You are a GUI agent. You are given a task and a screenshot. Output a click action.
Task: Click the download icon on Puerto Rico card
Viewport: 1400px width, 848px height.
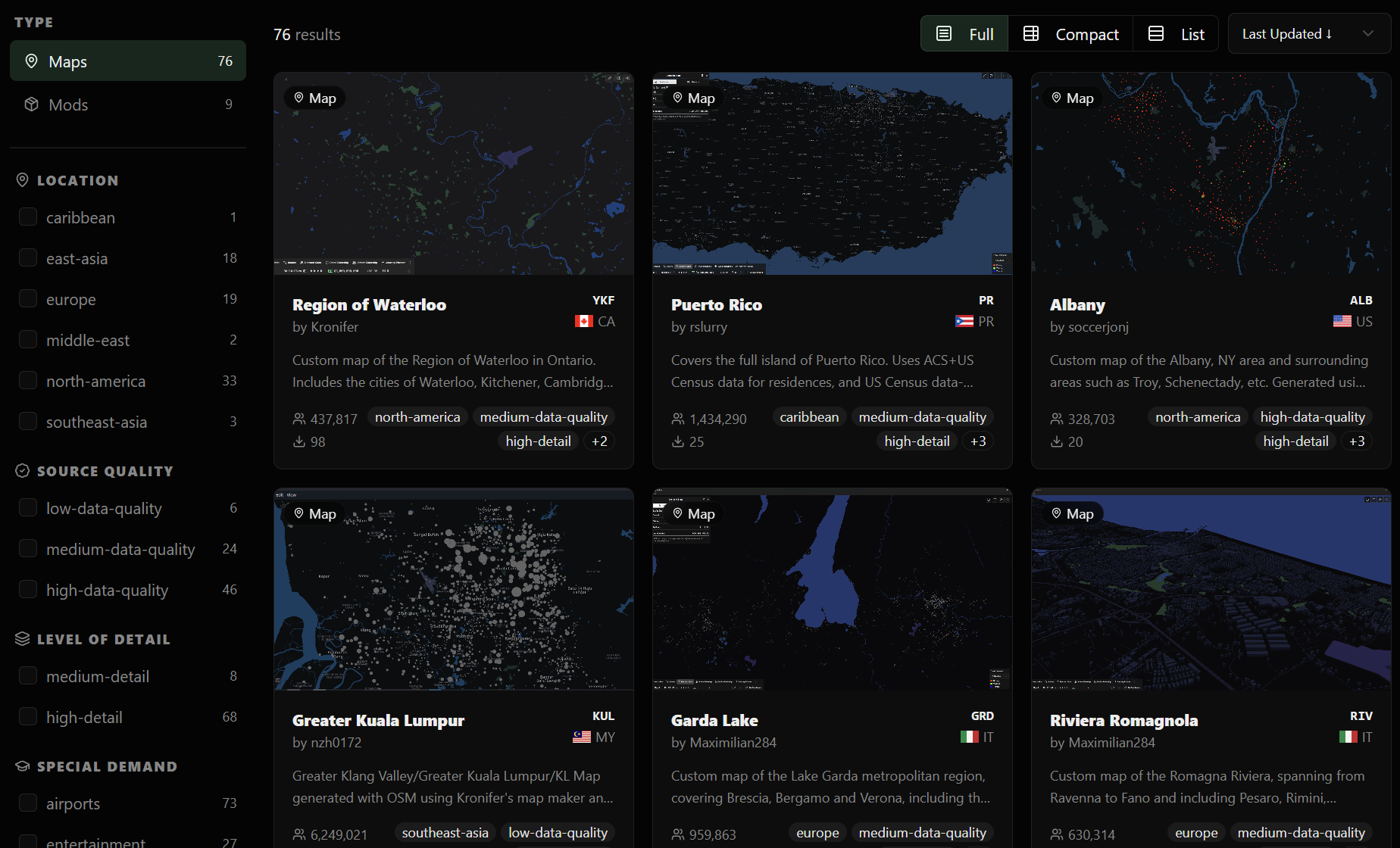(x=678, y=441)
